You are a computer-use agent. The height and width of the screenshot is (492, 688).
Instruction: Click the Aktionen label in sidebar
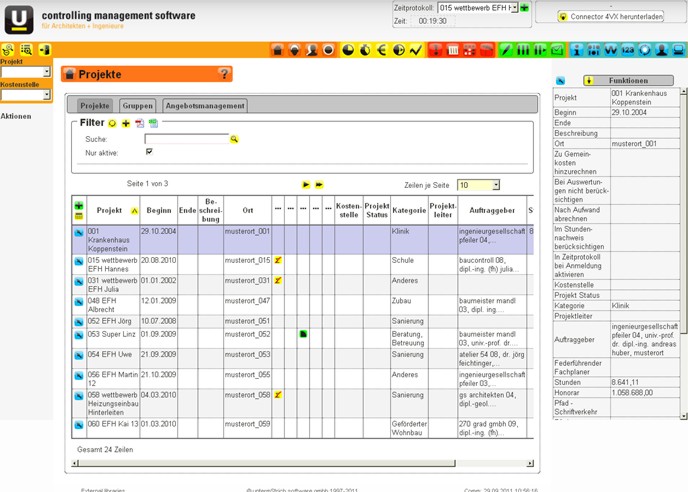(x=16, y=116)
